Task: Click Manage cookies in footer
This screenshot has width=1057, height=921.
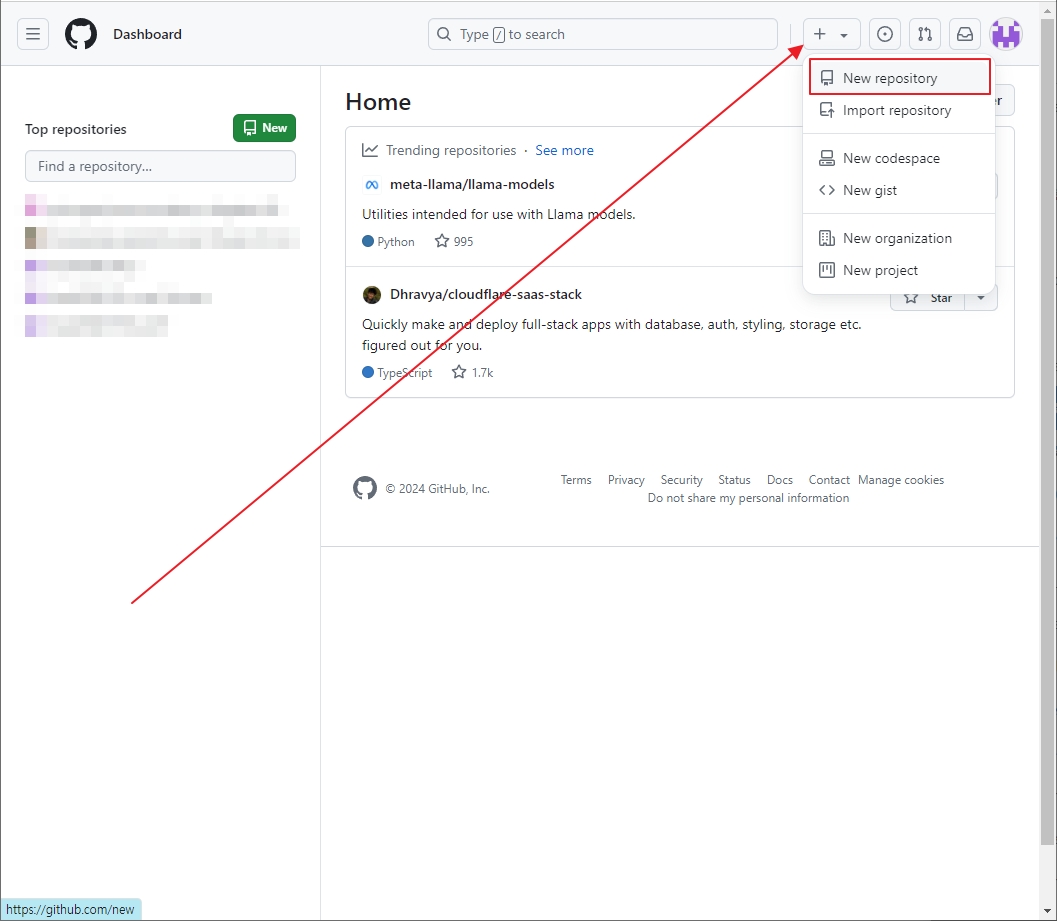Action: (x=901, y=479)
